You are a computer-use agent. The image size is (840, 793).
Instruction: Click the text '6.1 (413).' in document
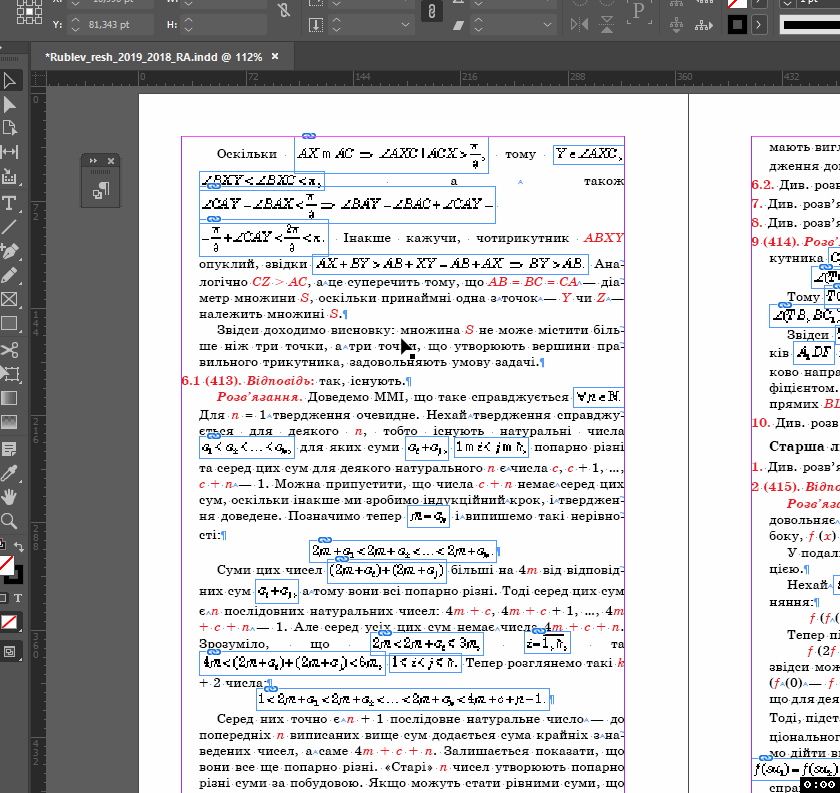coord(211,381)
